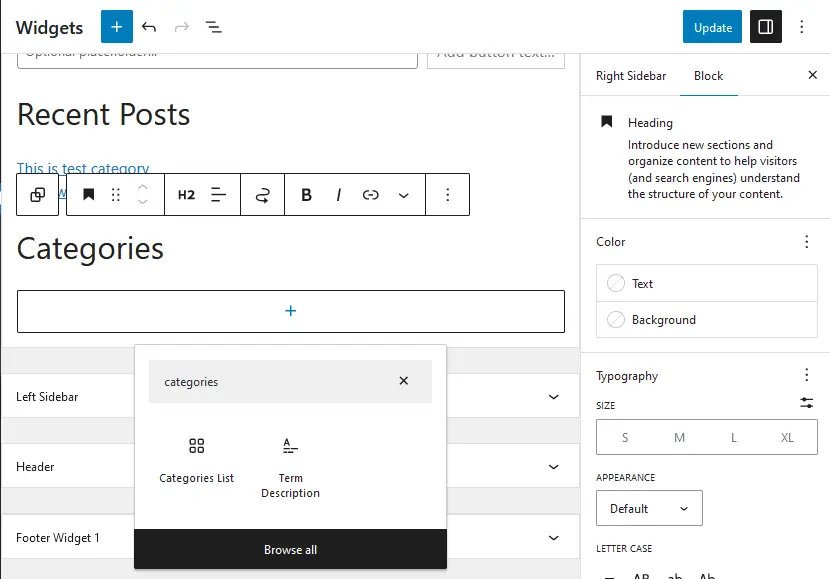Click the Recent Posts heading

[x=103, y=114]
